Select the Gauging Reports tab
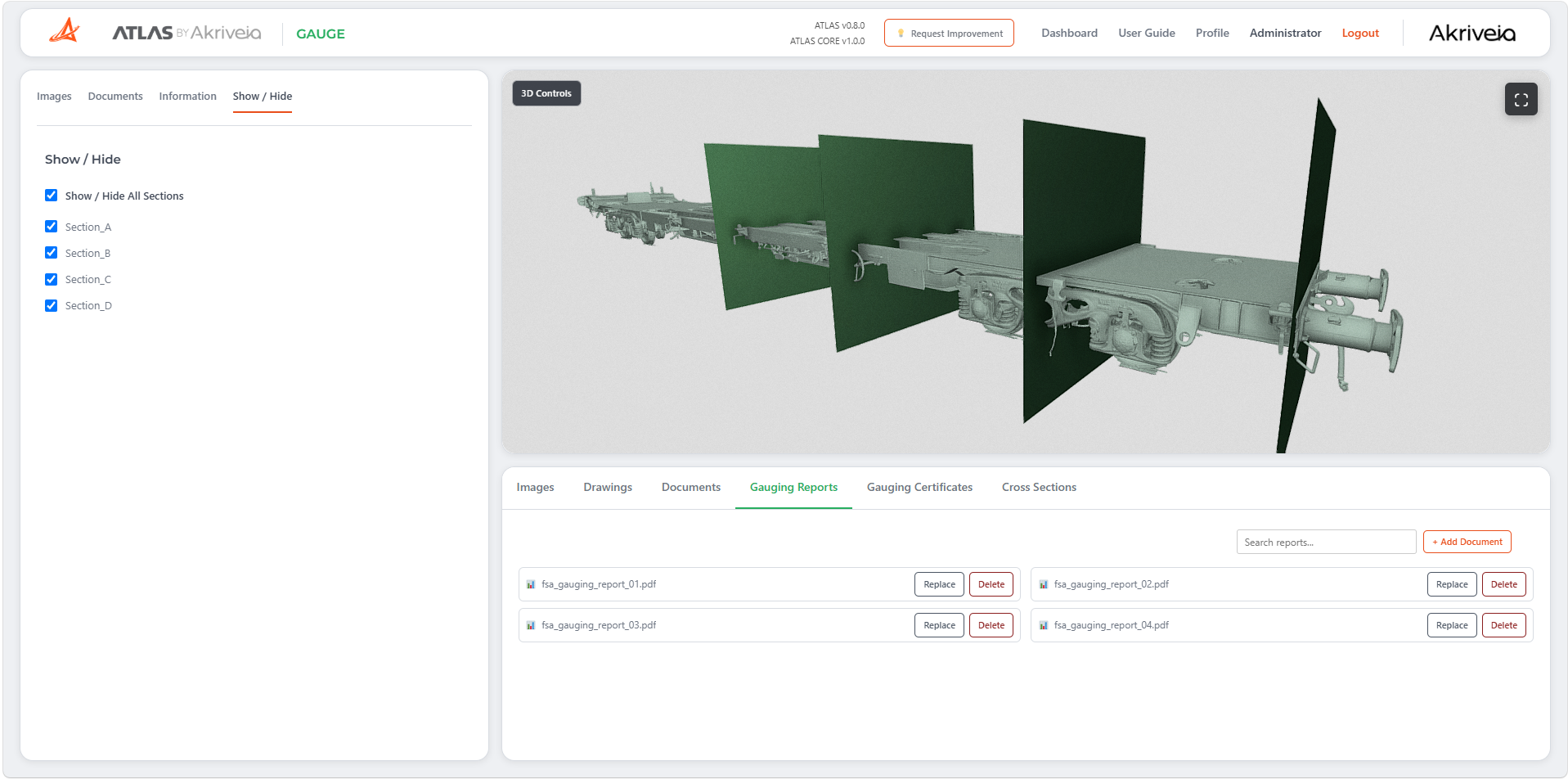The image size is (1568, 779). click(793, 487)
